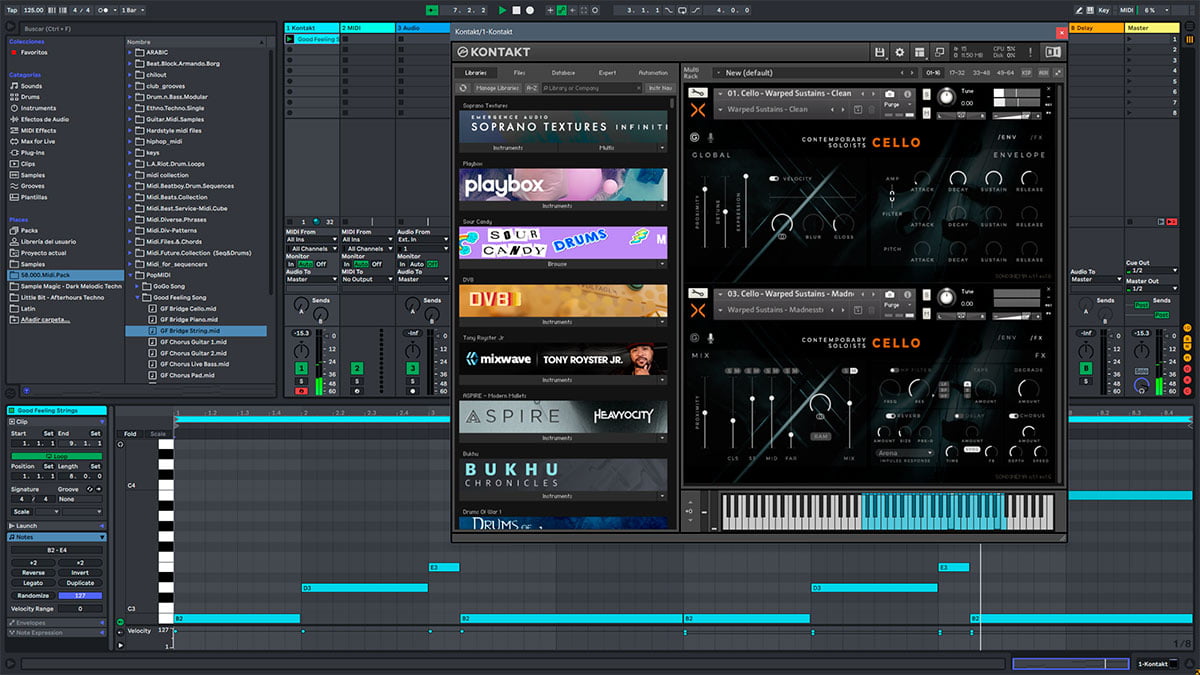The height and width of the screenshot is (675, 1200).
Task: Click the microphone icon in Cello panel
Action: [711, 138]
